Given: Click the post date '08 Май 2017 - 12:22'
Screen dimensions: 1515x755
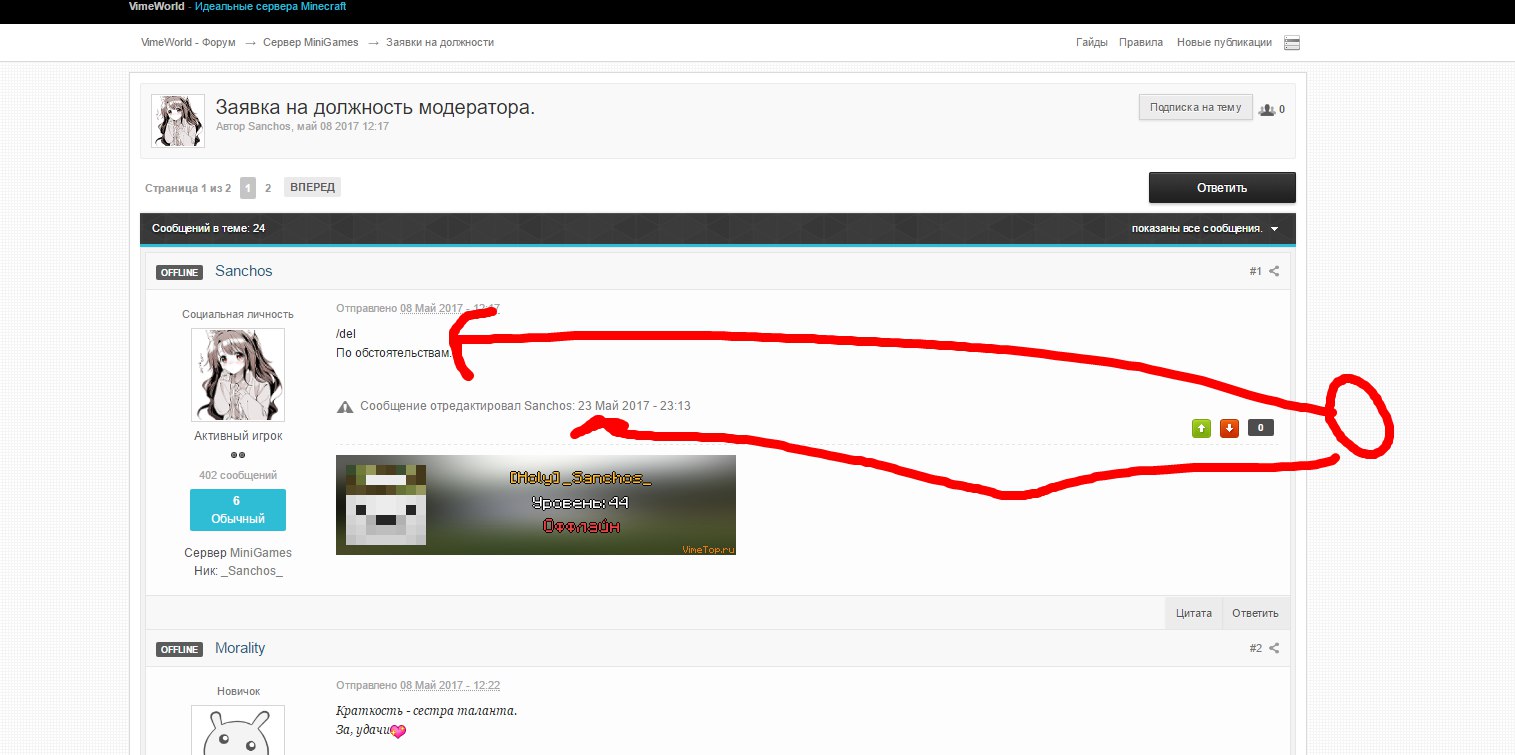Looking at the screenshot, I should point(450,685).
